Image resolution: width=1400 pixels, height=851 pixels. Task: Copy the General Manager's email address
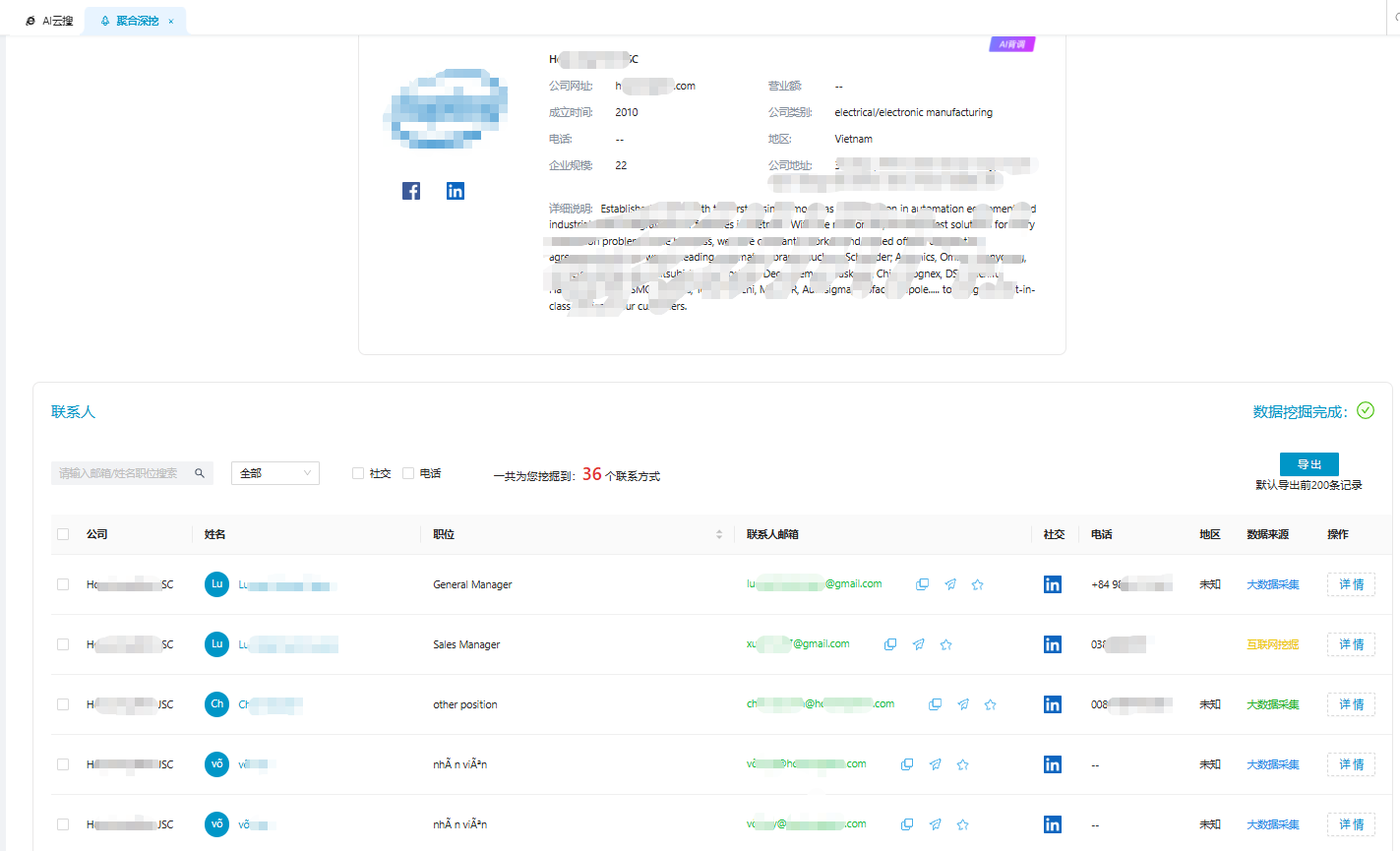pos(922,584)
